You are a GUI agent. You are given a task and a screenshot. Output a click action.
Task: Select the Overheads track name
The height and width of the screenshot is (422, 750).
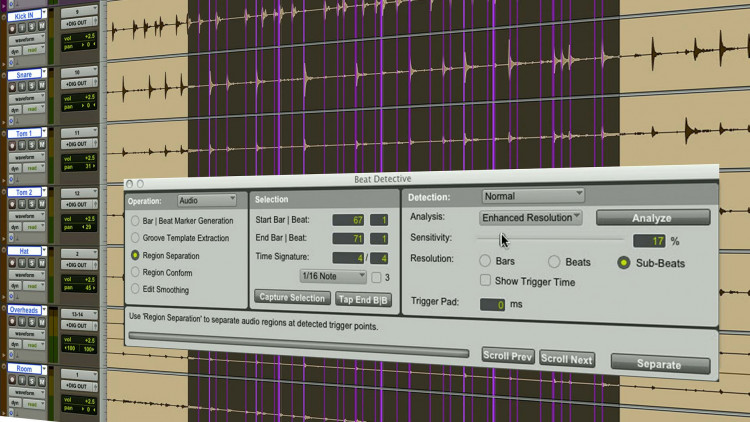(x=23, y=310)
